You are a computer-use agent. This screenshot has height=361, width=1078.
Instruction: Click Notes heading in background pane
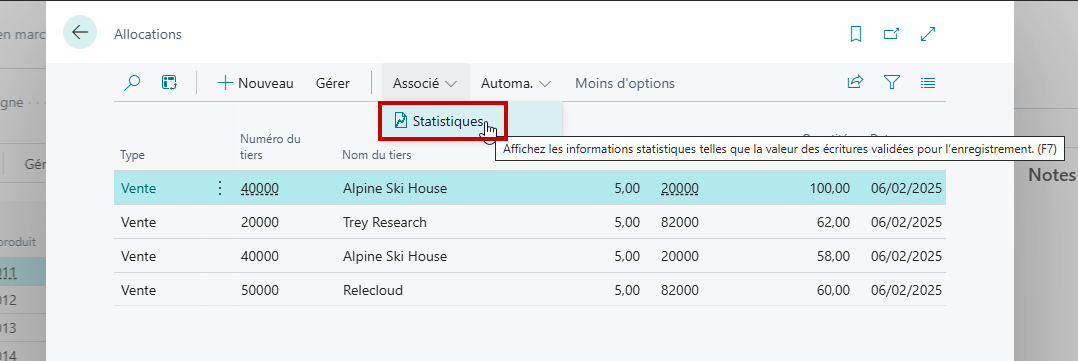[1052, 175]
